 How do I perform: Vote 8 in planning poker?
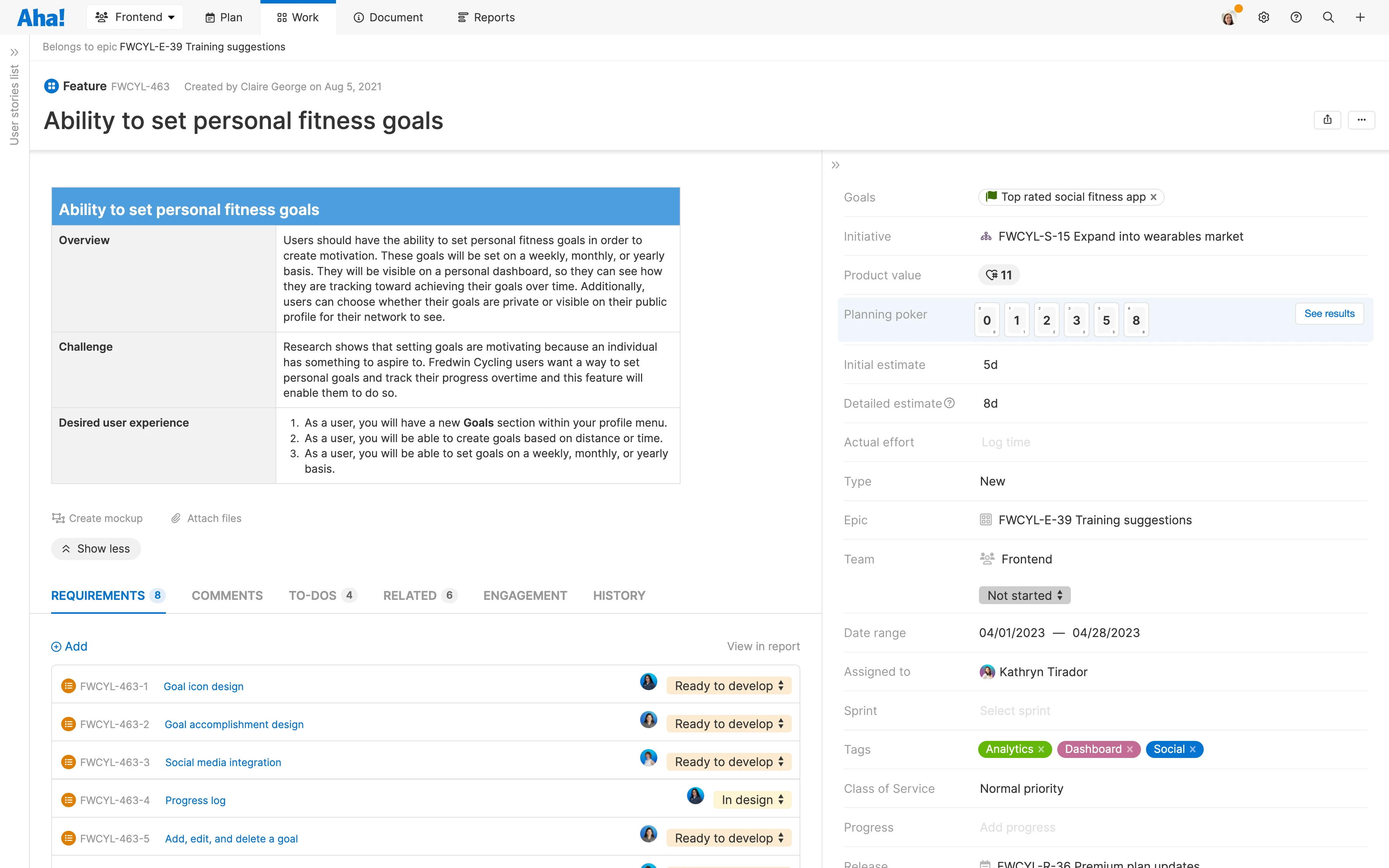pos(1136,320)
